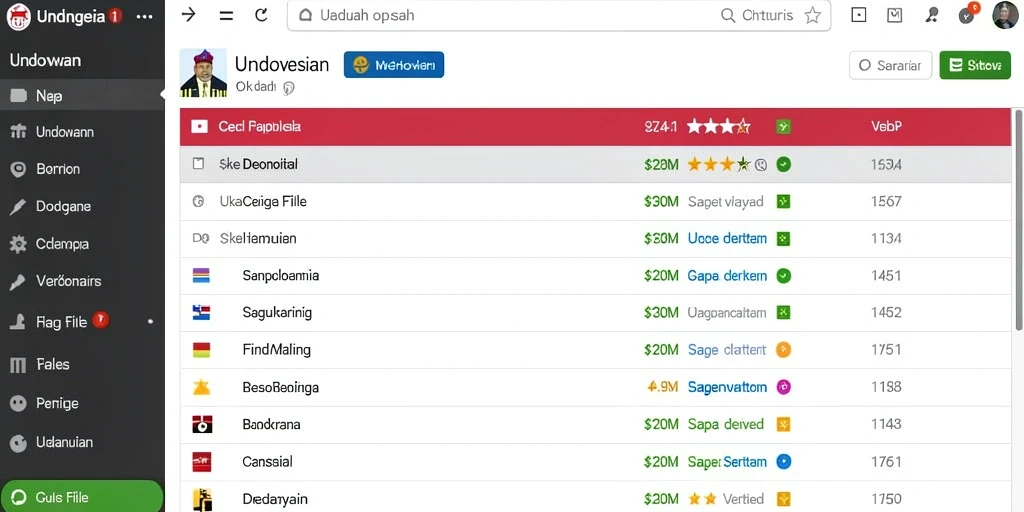Click the forward arrow in the toolbar
The height and width of the screenshot is (512, 1024).
tap(189, 15)
